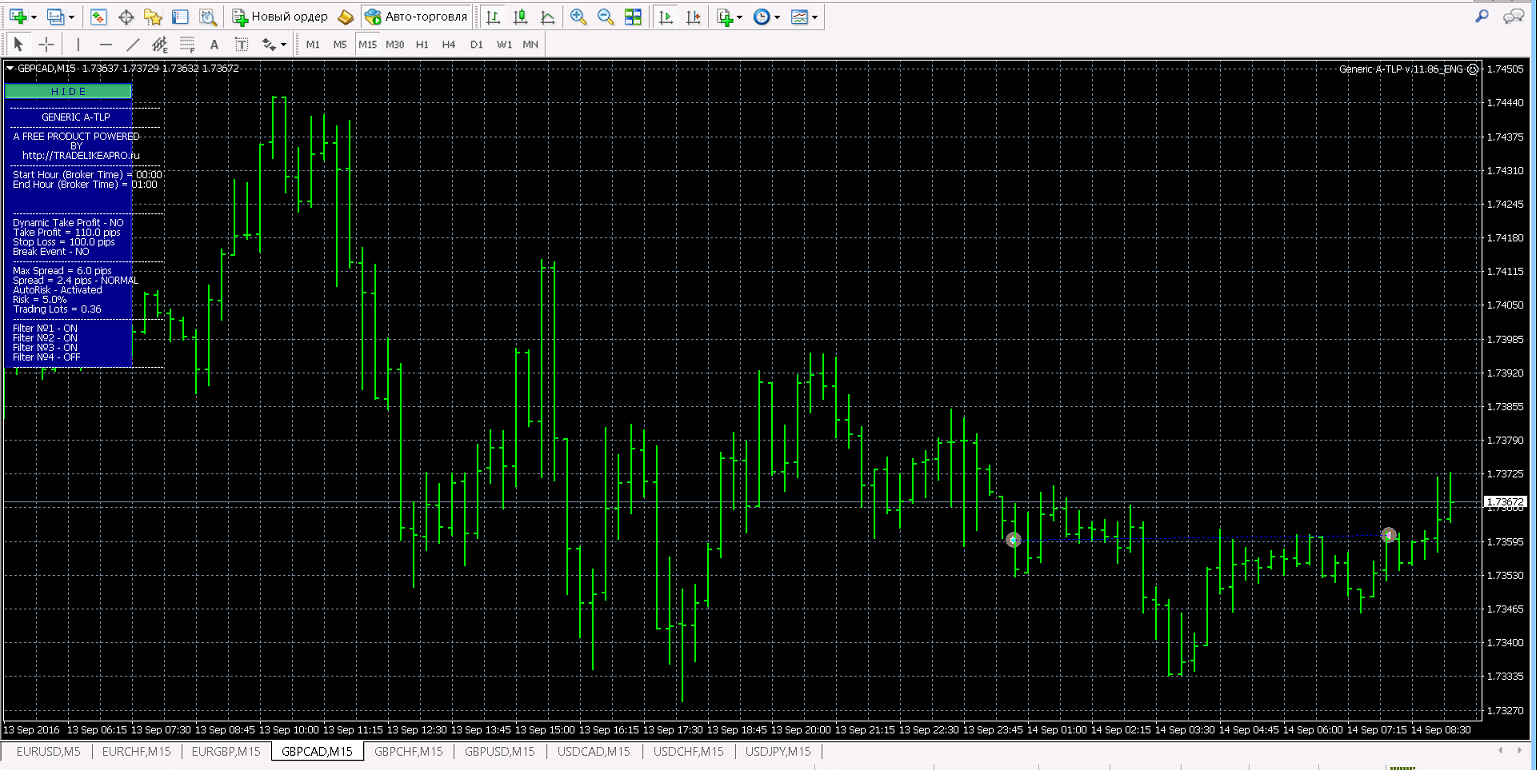Click the green HIDE panel button
1537x770 pixels.
point(69,91)
